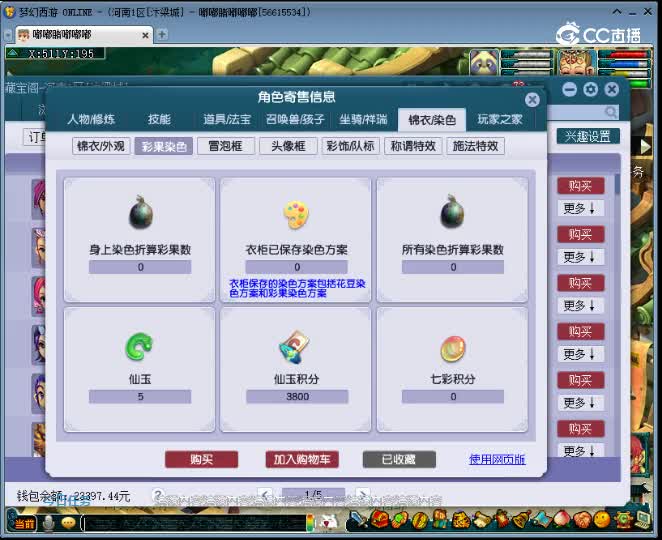
Task: Click the 购买 button at dialog bottom
Action: tap(201, 459)
